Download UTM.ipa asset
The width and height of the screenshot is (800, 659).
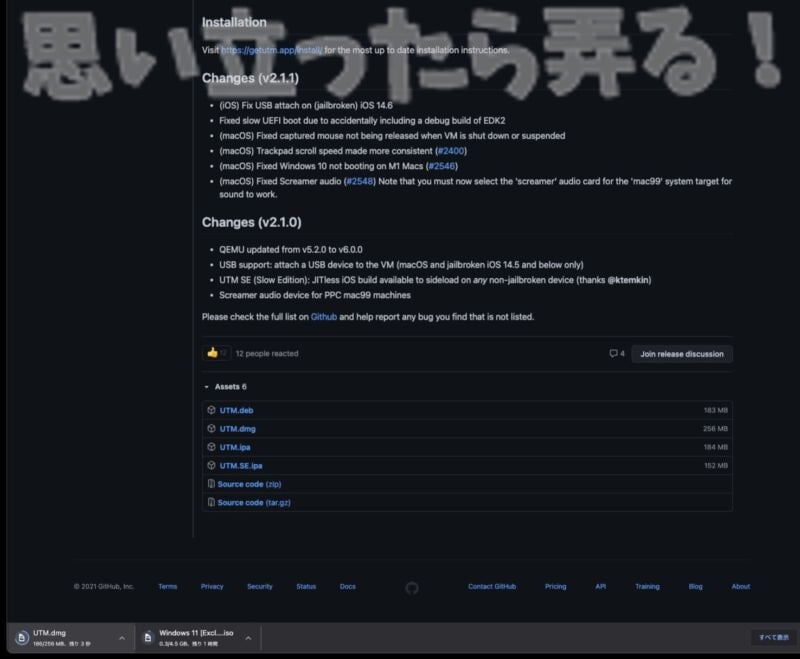tap(235, 447)
